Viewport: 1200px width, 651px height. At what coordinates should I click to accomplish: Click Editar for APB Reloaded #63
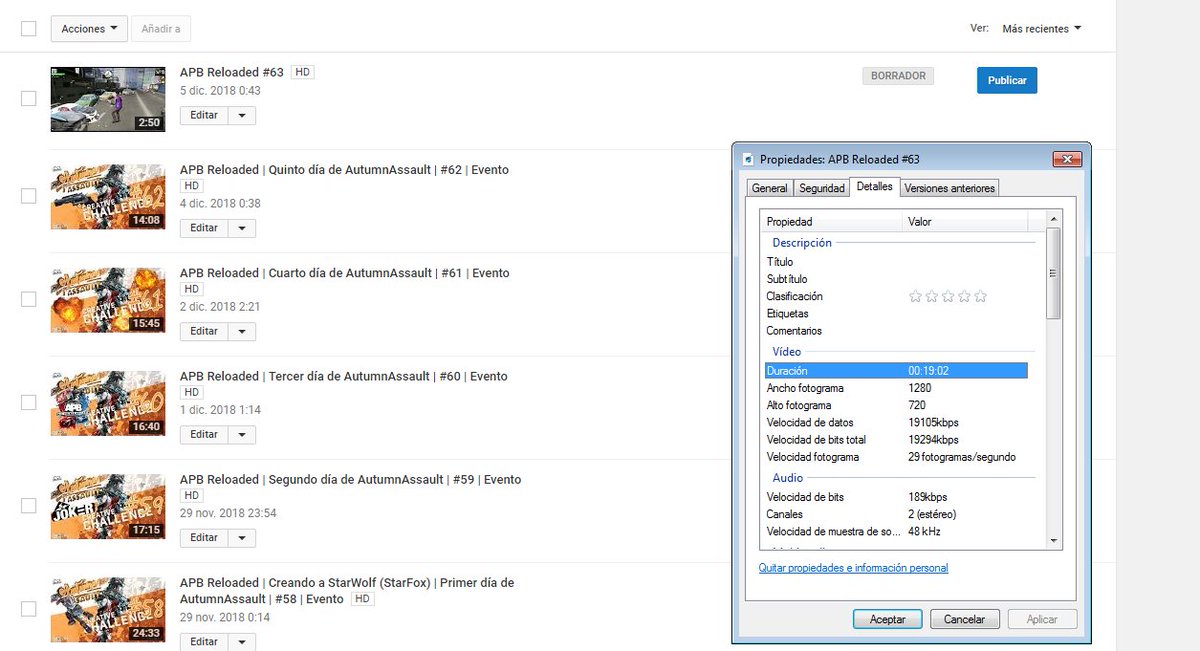point(204,115)
